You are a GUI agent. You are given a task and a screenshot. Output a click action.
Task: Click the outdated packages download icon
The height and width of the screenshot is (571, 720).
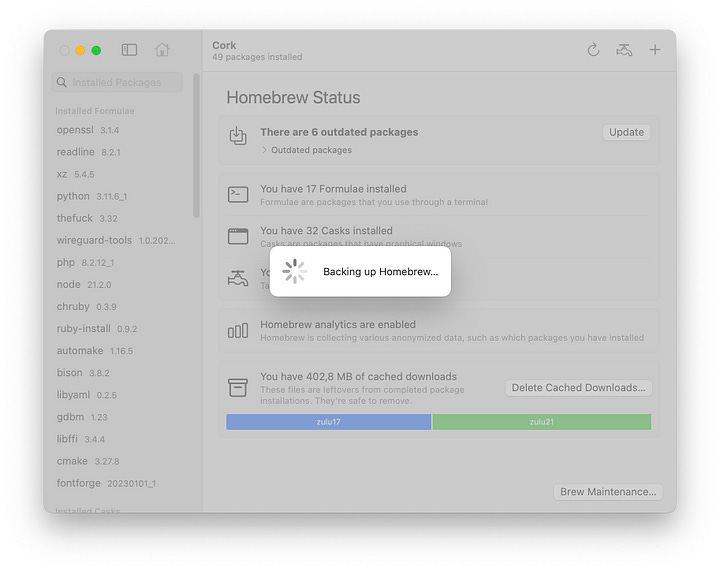[x=238, y=136]
